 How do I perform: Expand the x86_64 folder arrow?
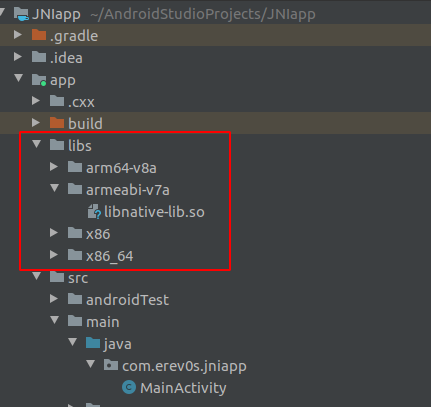click(x=54, y=255)
